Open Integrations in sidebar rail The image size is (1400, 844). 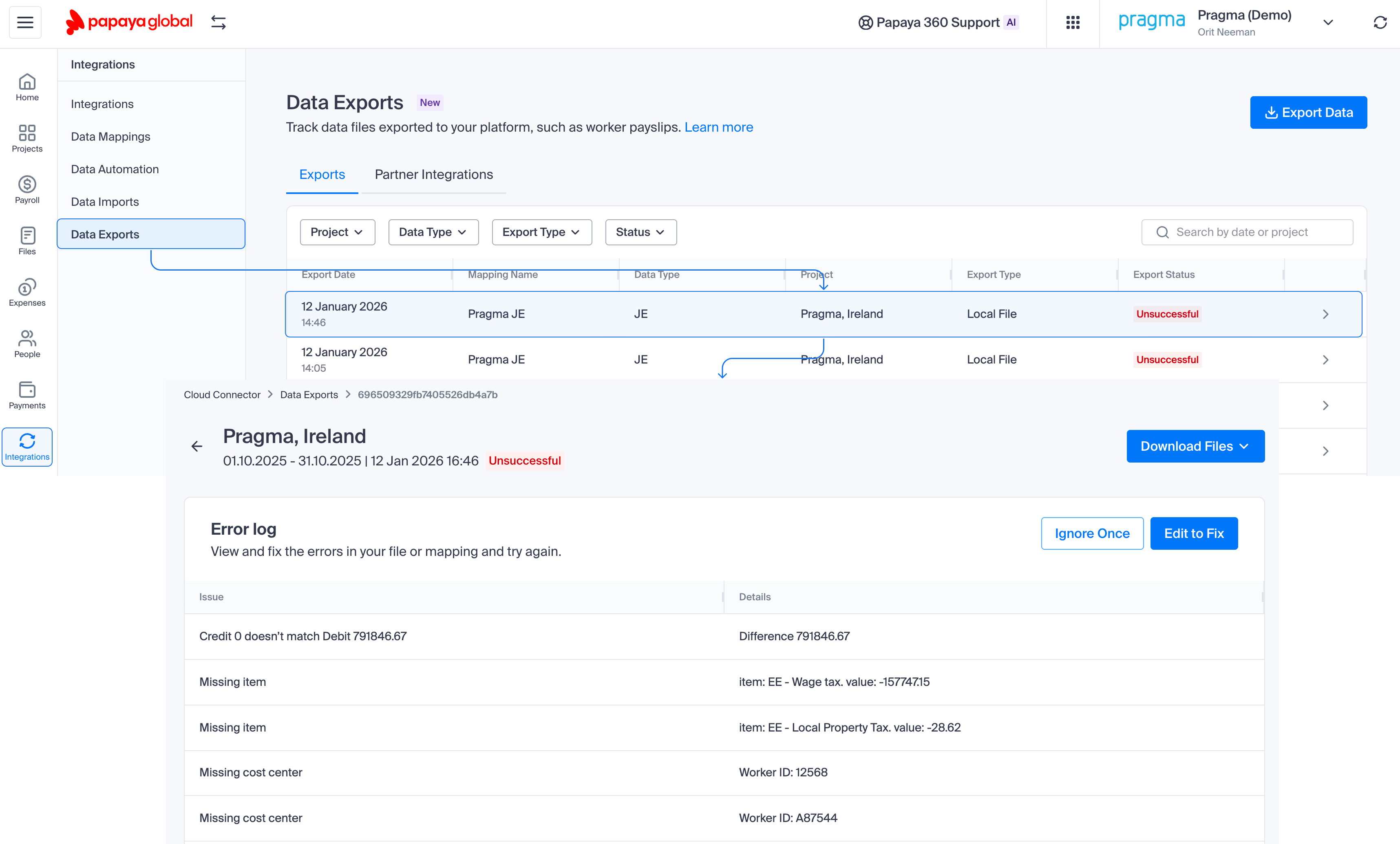click(27, 447)
